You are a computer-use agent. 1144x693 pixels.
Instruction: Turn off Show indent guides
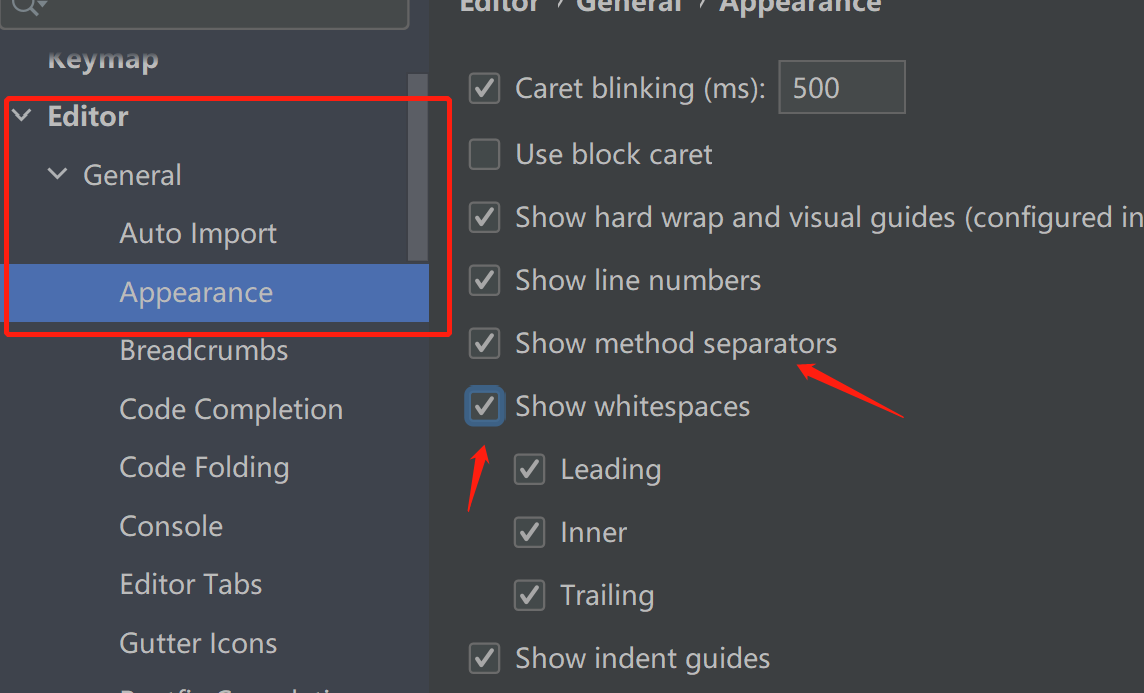point(485,658)
